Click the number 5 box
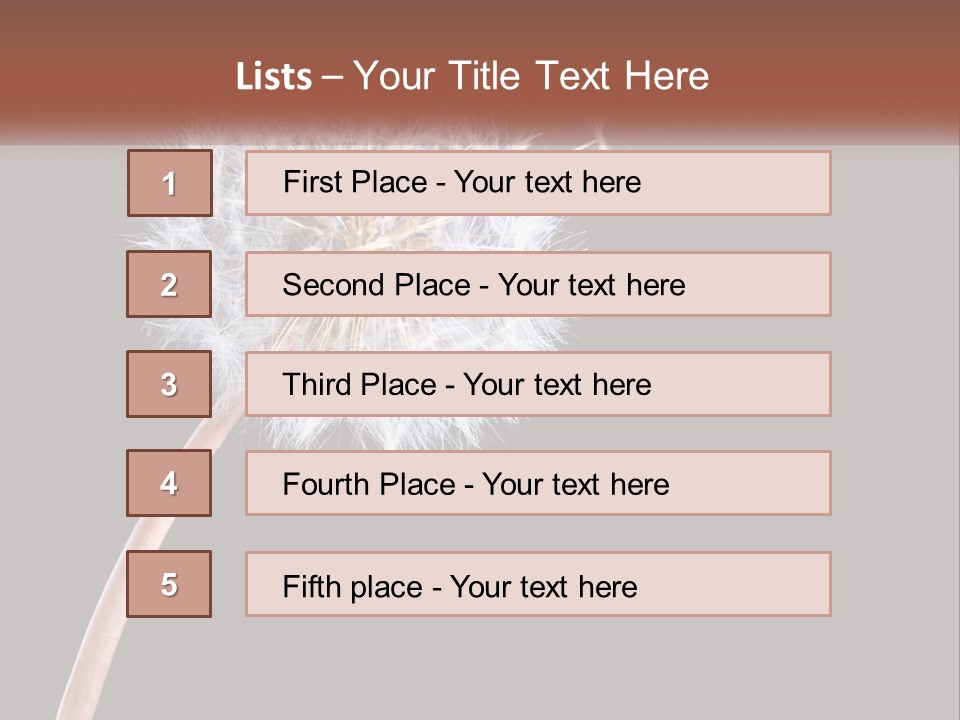 pyautogui.click(x=169, y=584)
